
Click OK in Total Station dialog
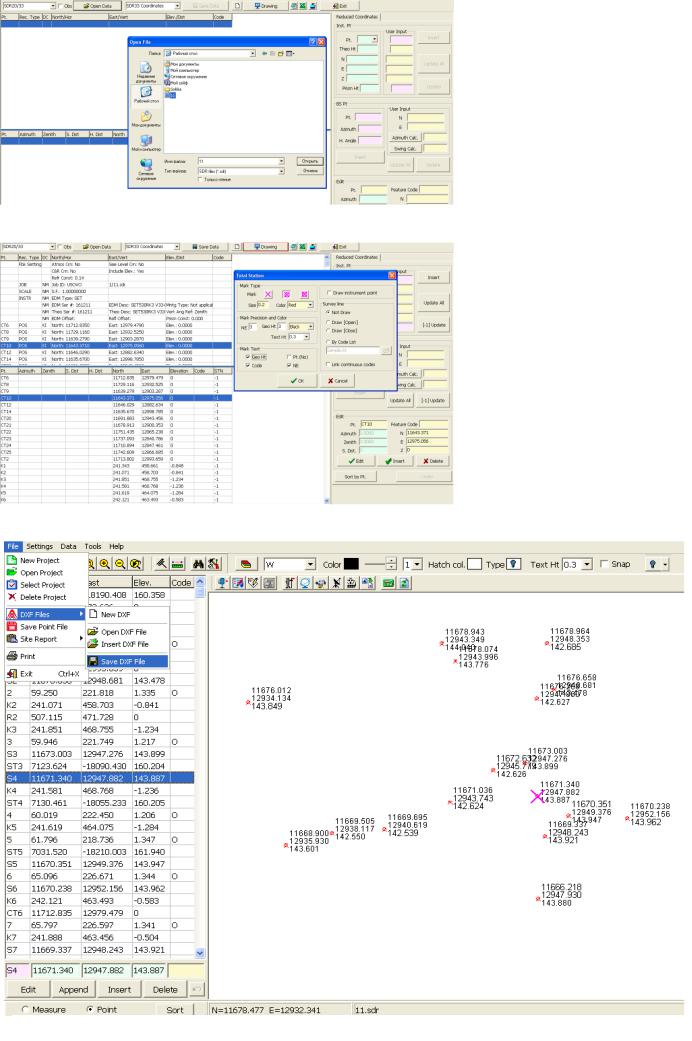[297, 381]
